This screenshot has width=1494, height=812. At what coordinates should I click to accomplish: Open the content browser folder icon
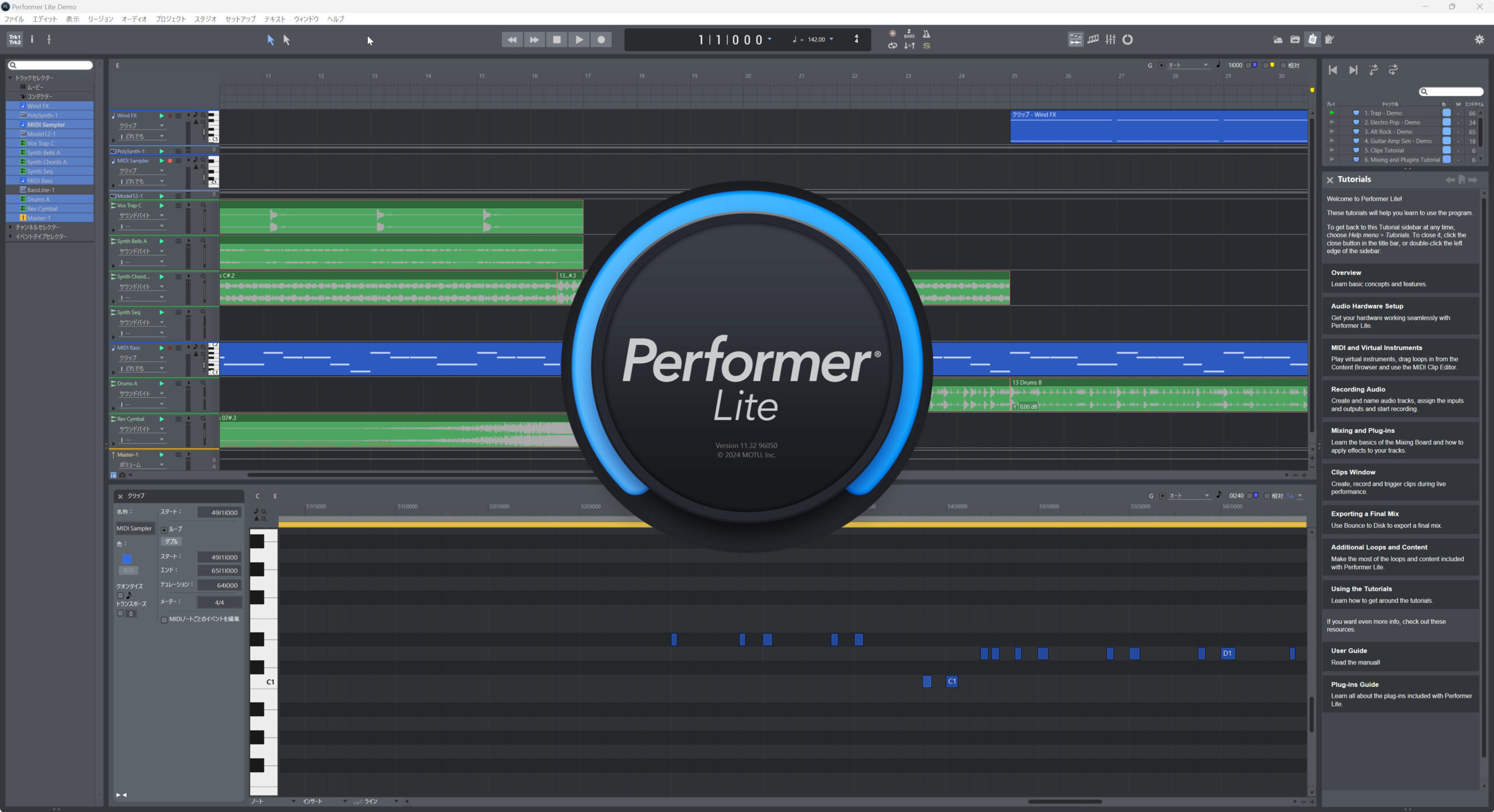point(1295,40)
